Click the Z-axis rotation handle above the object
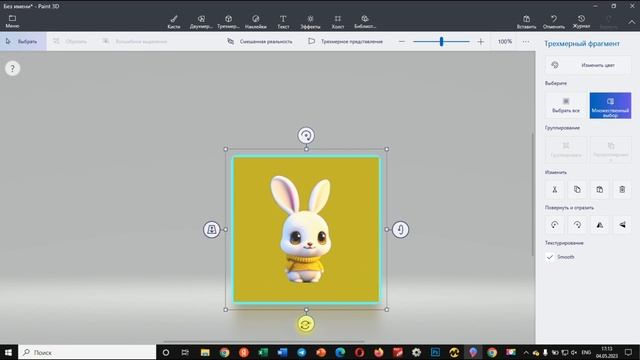 point(306,136)
